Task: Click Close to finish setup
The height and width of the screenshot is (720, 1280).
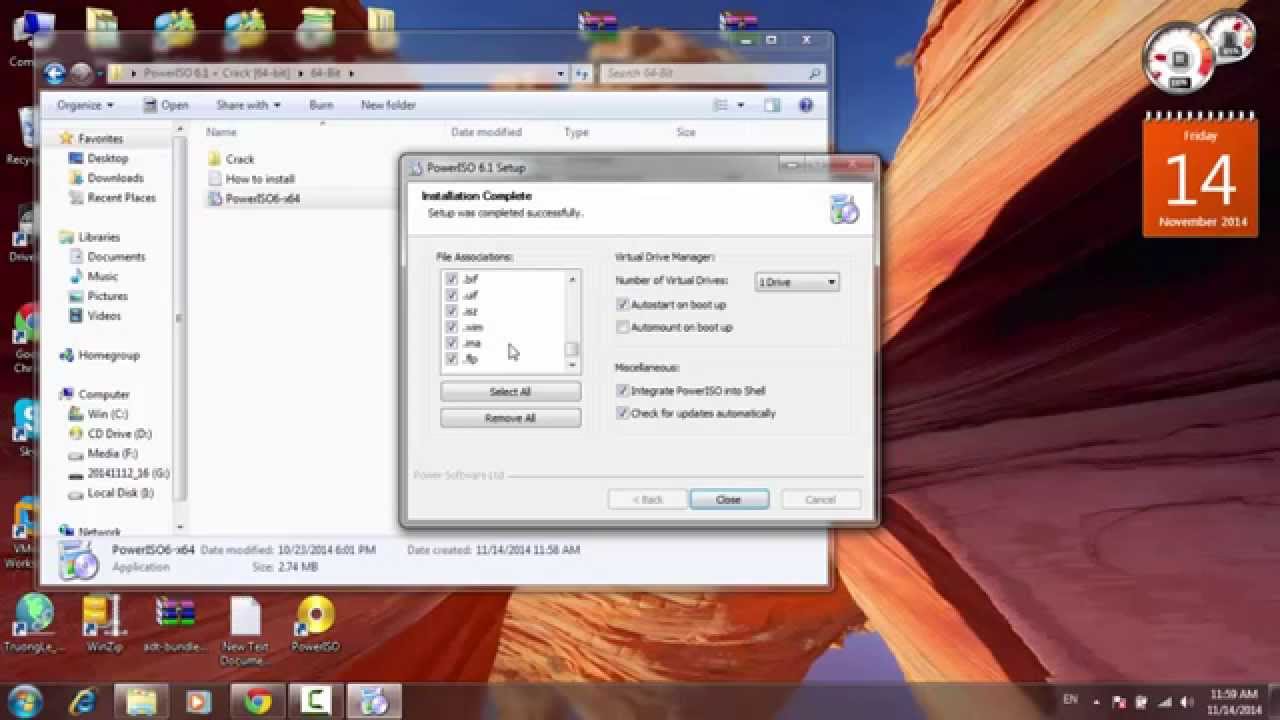Action: [x=729, y=499]
